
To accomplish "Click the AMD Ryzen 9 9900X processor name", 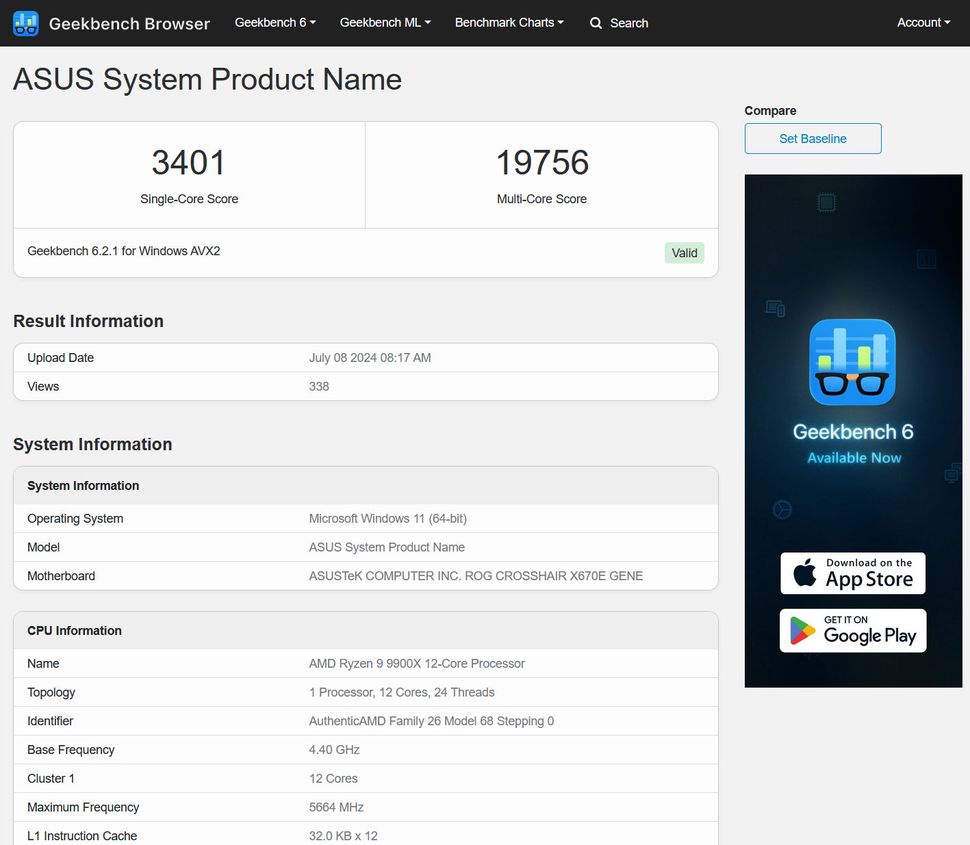I will click(x=416, y=664).
